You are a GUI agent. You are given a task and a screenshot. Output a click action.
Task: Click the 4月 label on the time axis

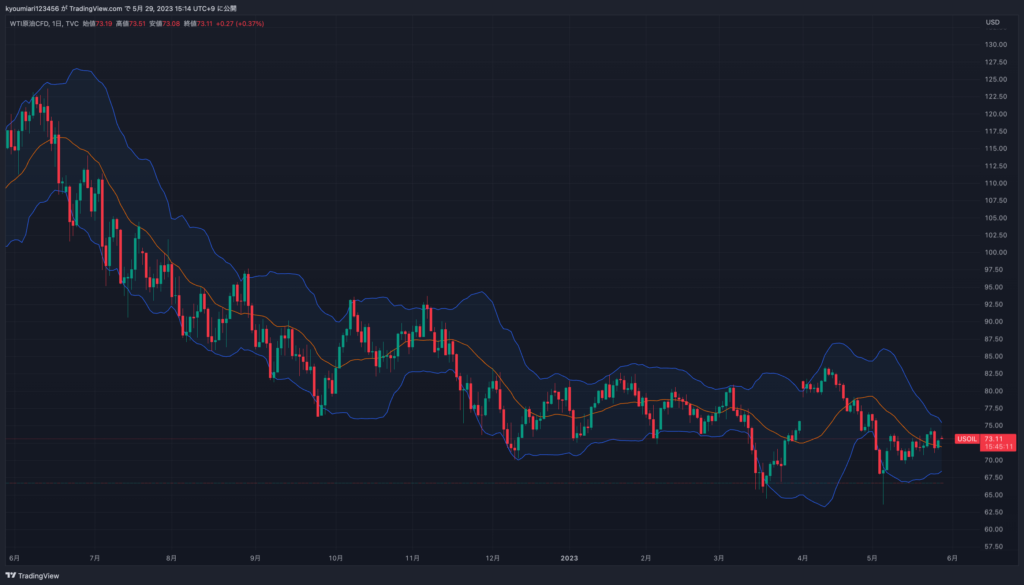click(x=803, y=558)
